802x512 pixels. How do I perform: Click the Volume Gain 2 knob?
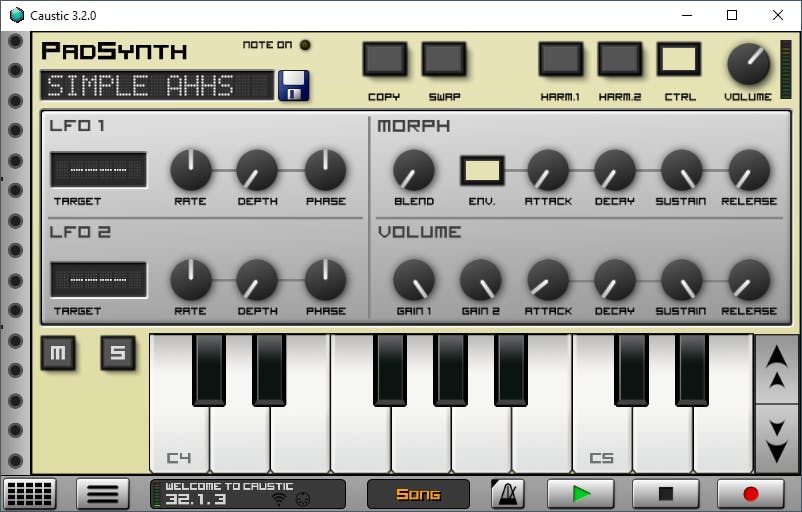[481, 280]
